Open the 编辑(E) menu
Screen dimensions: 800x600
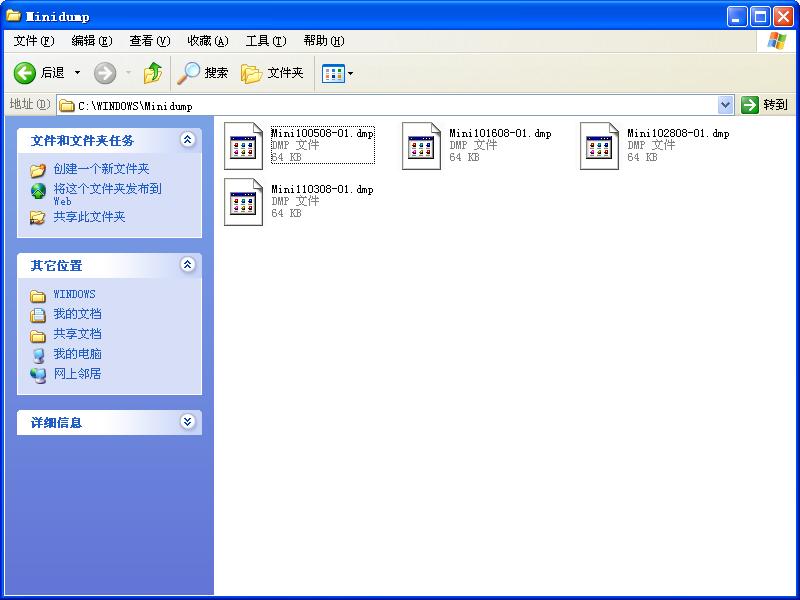pyautogui.click(x=92, y=41)
